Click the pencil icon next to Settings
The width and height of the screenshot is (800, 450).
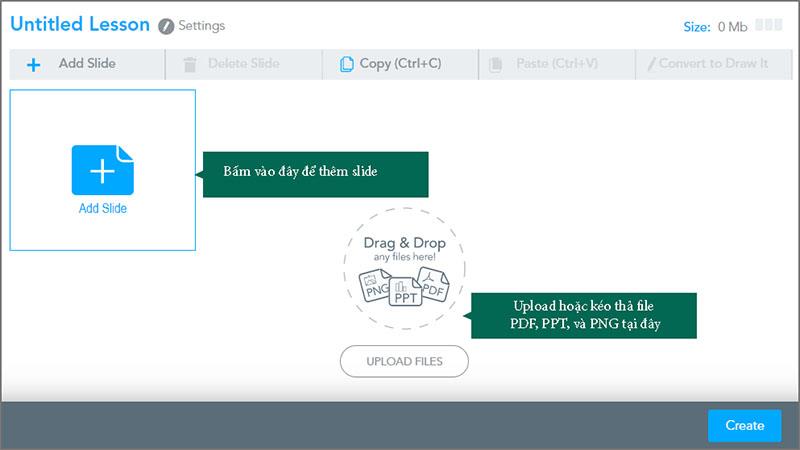(166, 26)
